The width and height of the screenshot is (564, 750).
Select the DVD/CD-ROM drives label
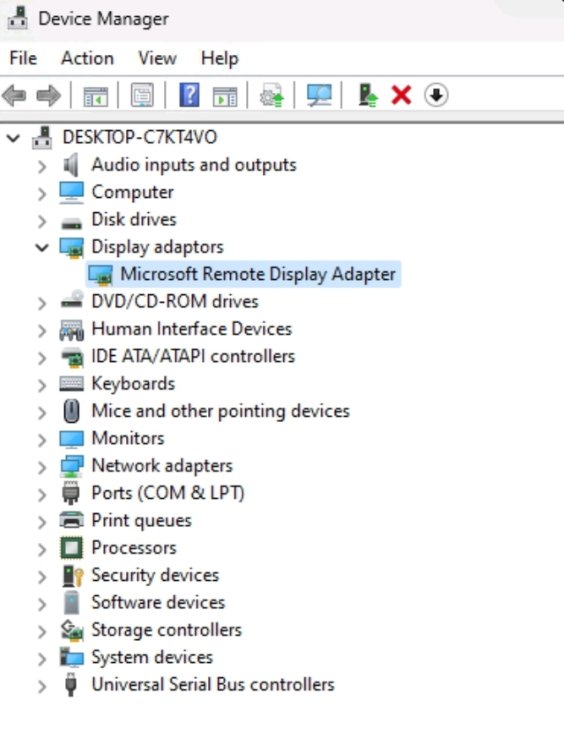coord(175,301)
